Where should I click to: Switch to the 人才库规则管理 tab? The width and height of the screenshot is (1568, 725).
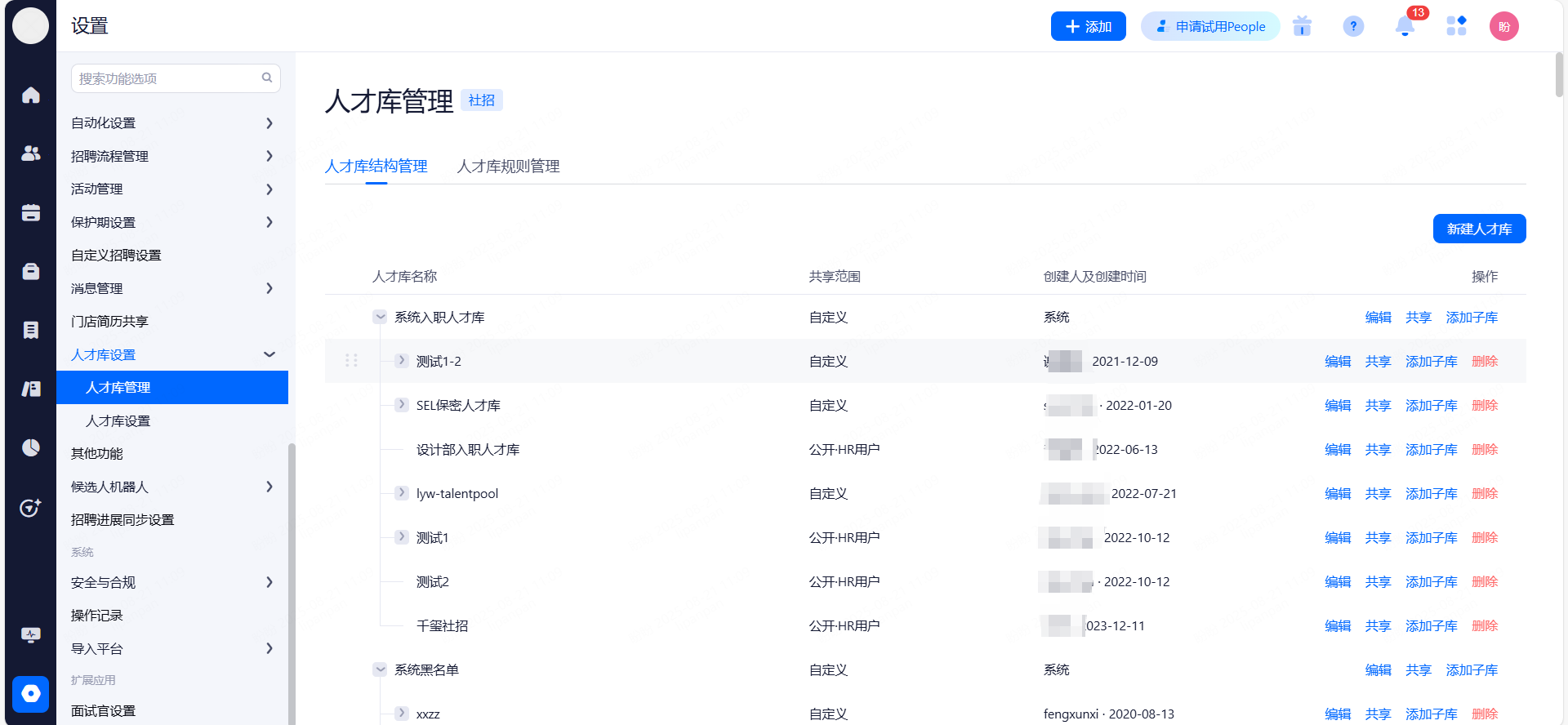[x=508, y=167]
